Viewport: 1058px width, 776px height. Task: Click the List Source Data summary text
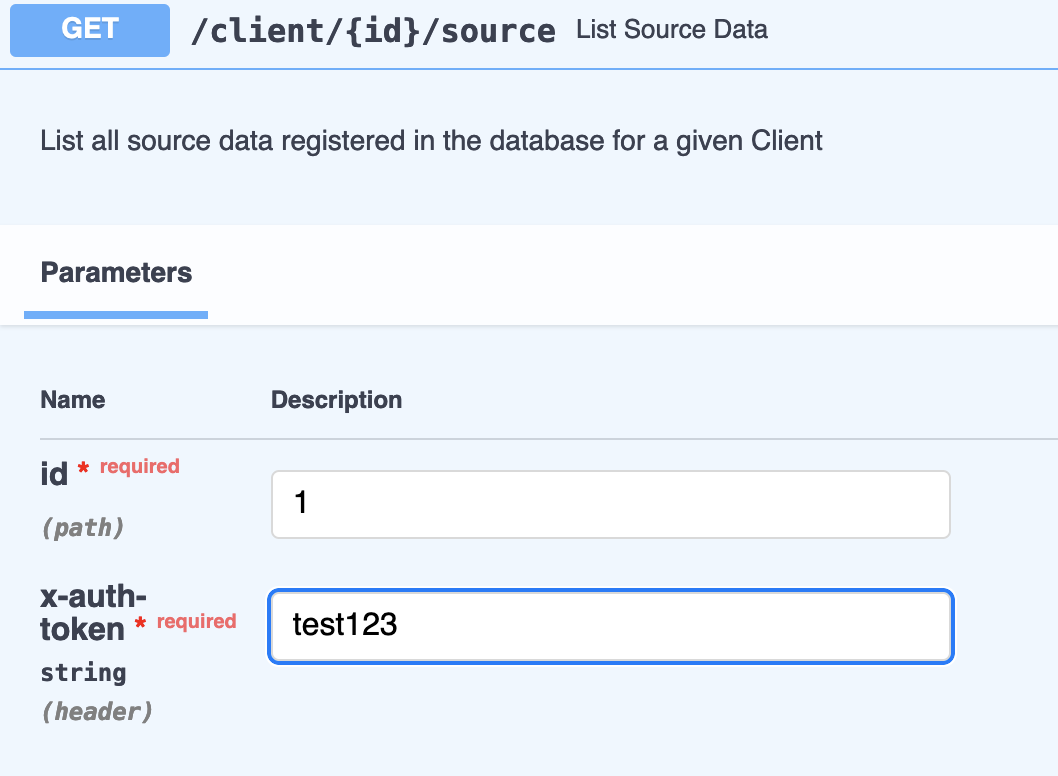(x=672, y=30)
